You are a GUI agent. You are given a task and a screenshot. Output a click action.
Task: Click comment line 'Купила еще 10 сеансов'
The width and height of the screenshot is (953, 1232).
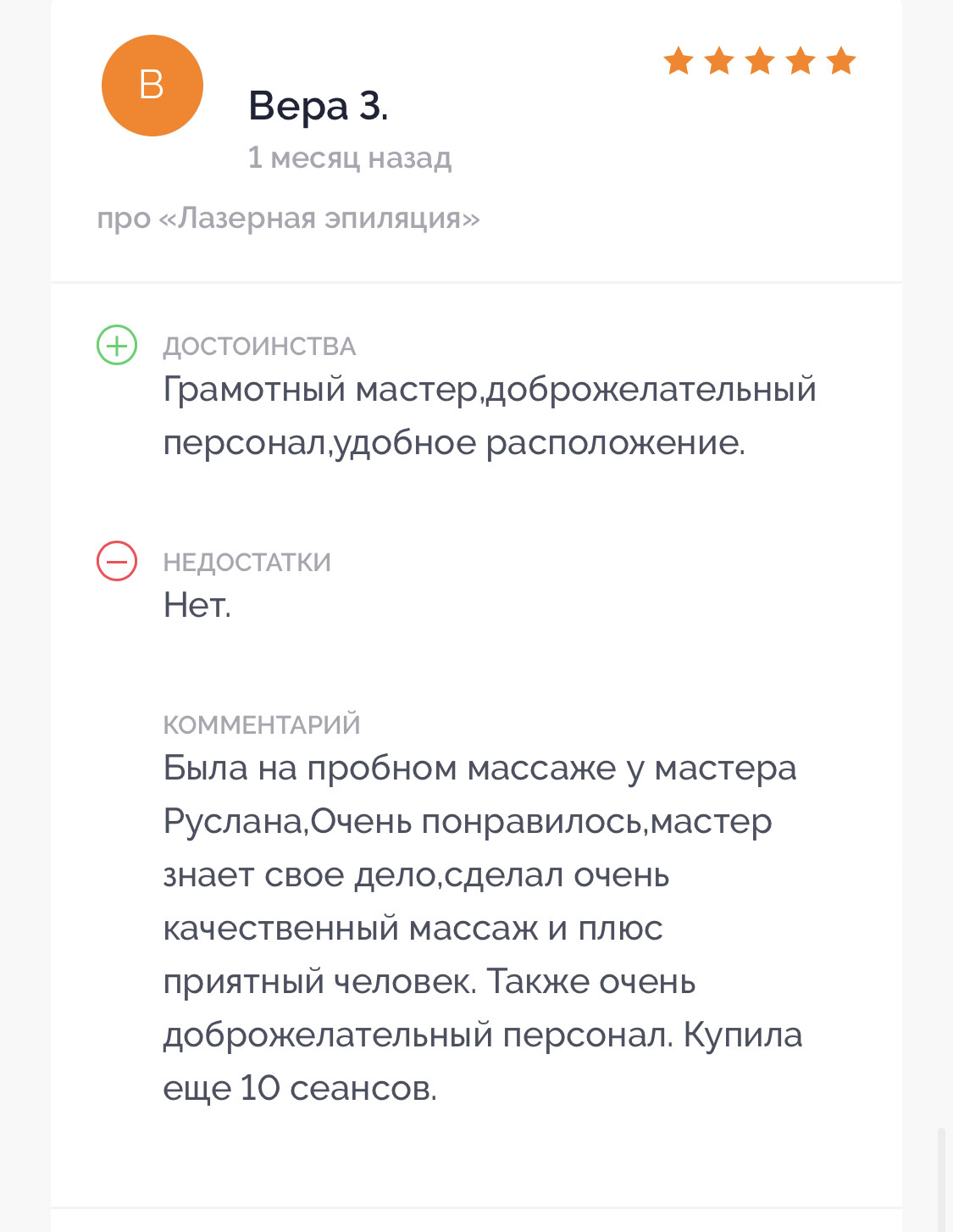tap(482, 1061)
